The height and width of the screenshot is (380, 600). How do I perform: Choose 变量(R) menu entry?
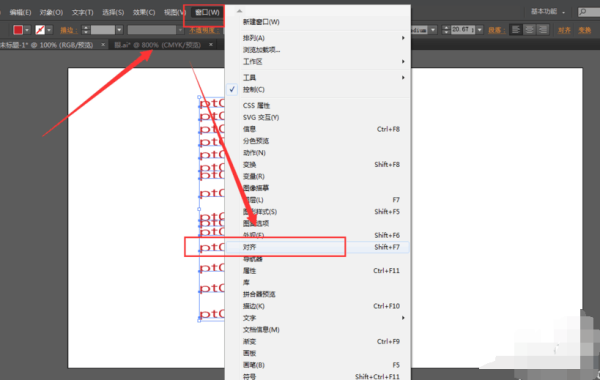coord(318,176)
